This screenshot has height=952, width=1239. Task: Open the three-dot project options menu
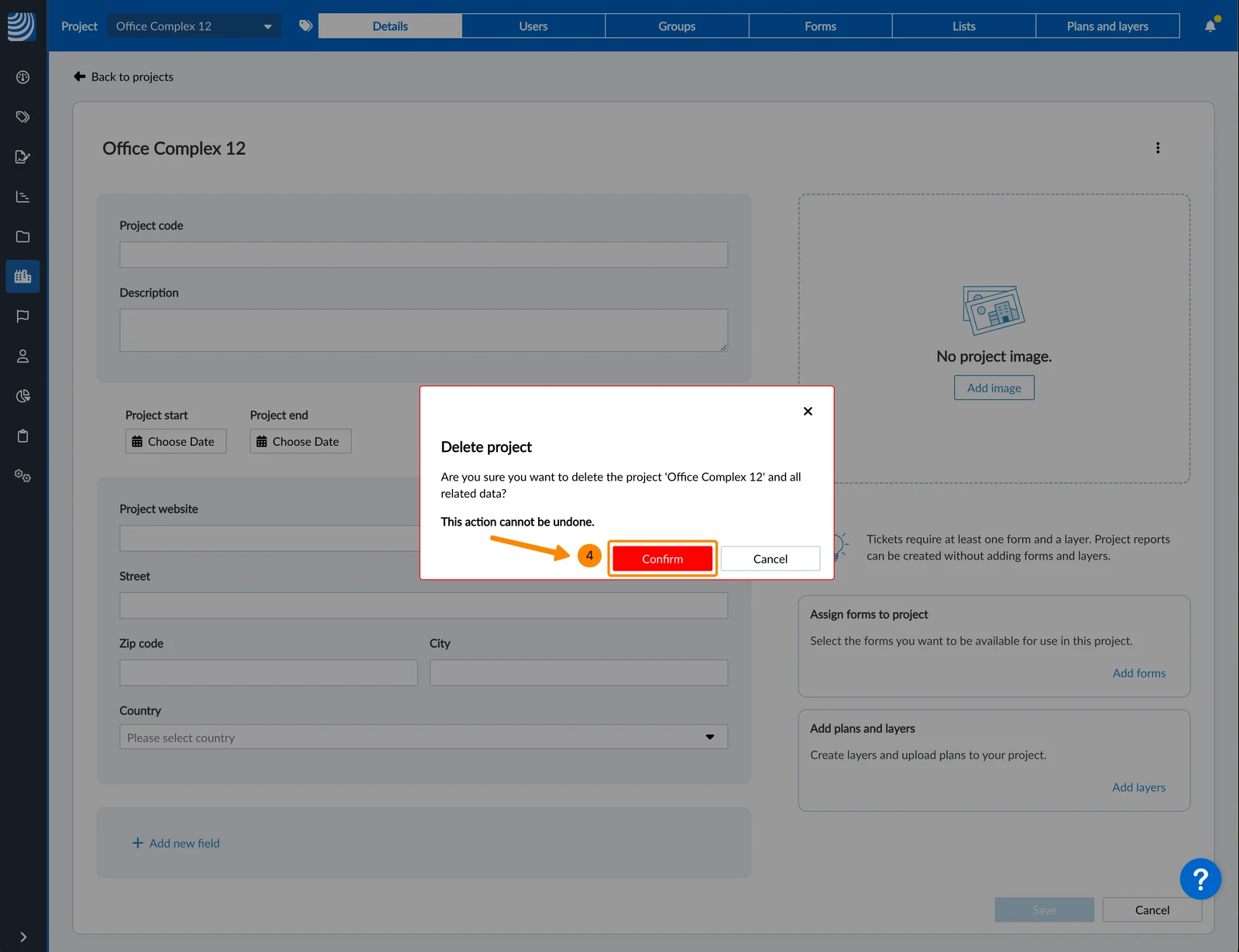(x=1158, y=148)
